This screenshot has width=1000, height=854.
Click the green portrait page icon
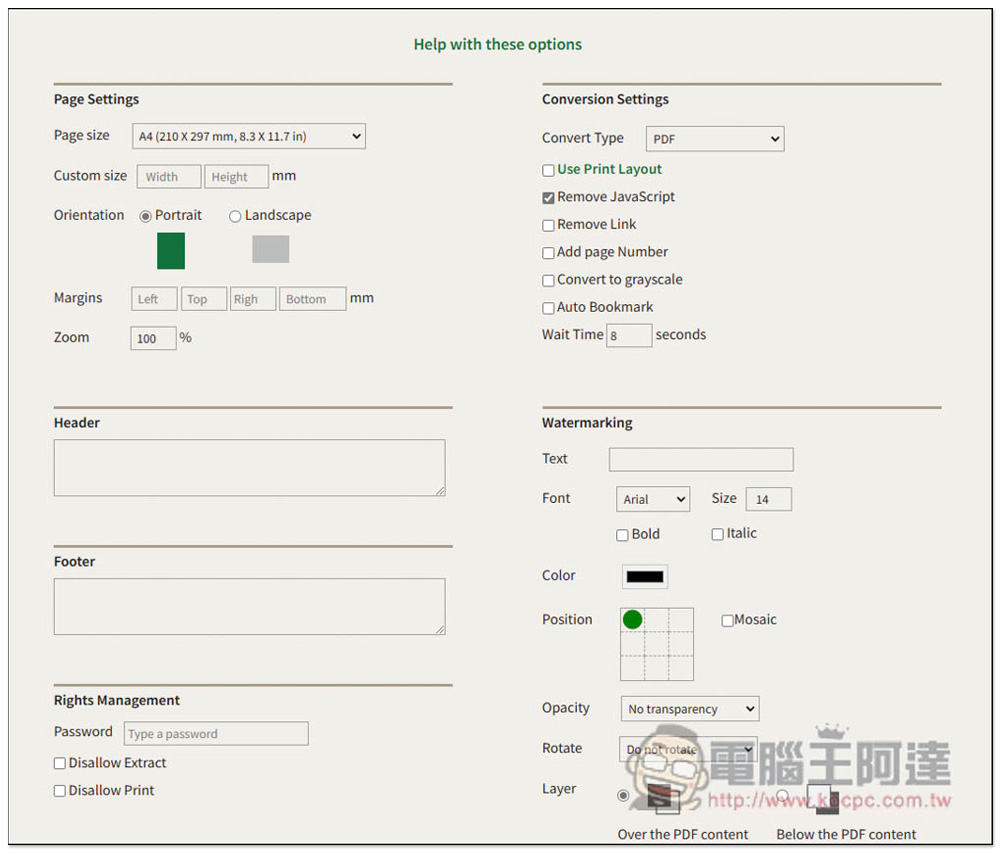pos(171,251)
